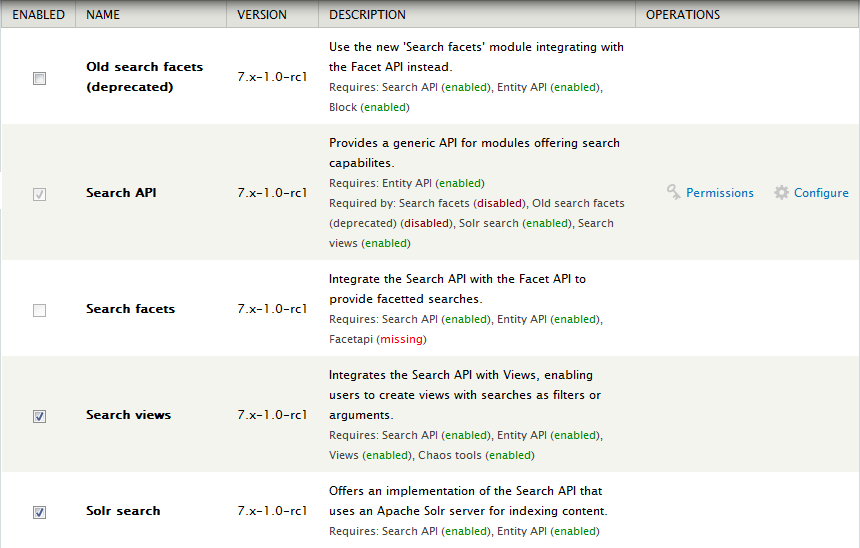Disable the Solr search module checkbox
Screen dimensions: 860x548
point(40,512)
